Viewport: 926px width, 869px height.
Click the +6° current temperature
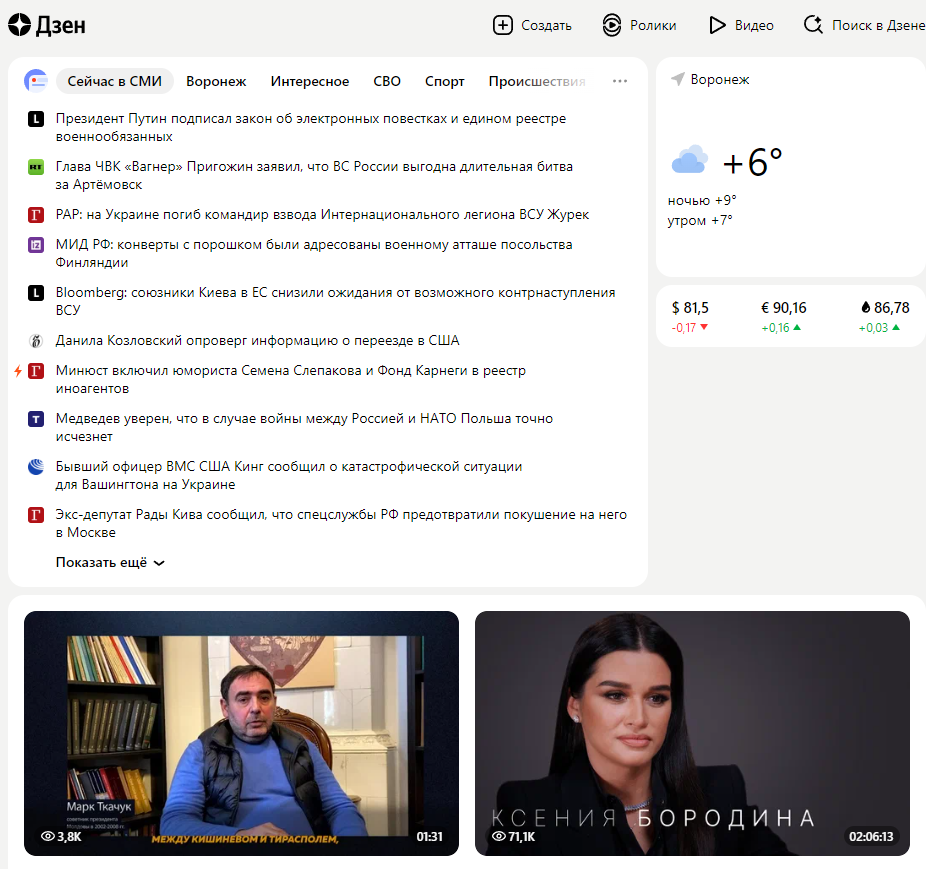point(753,162)
